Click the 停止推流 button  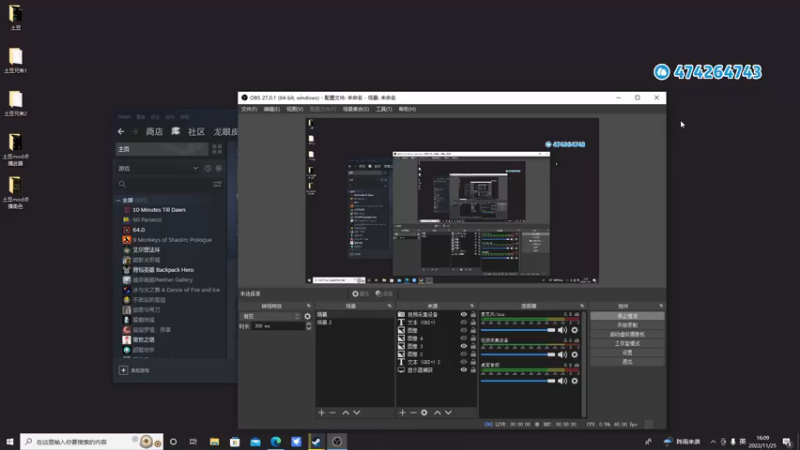tap(627, 316)
